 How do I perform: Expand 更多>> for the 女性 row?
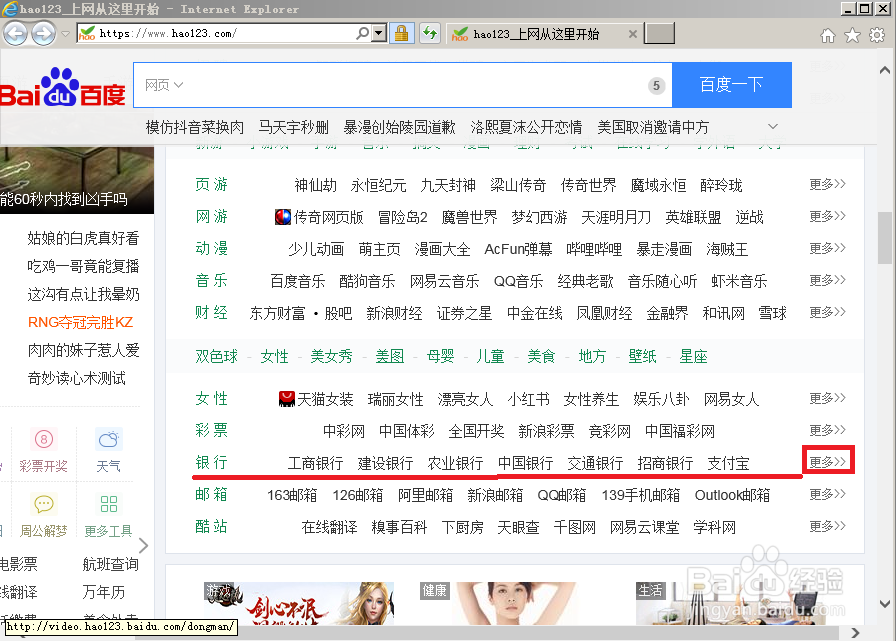click(x=827, y=398)
